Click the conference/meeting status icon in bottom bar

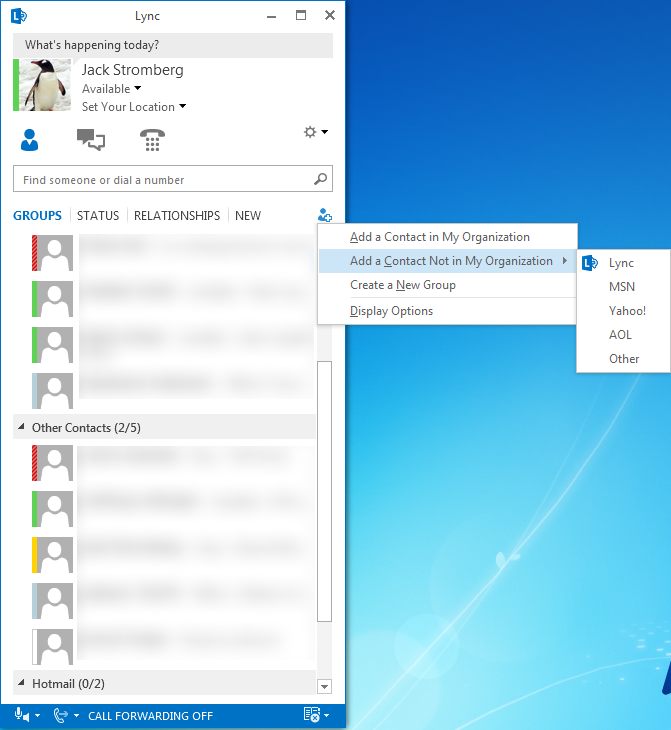pos(312,715)
